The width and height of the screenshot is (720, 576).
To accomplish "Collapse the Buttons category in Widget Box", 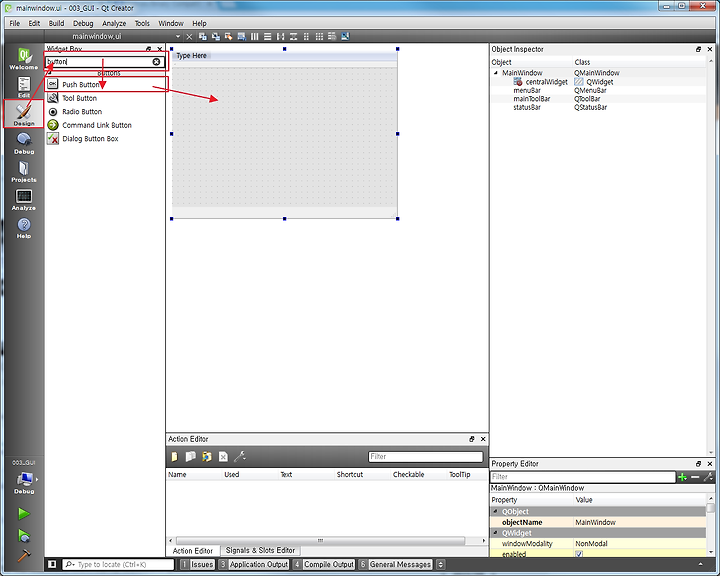I will click(50, 73).
